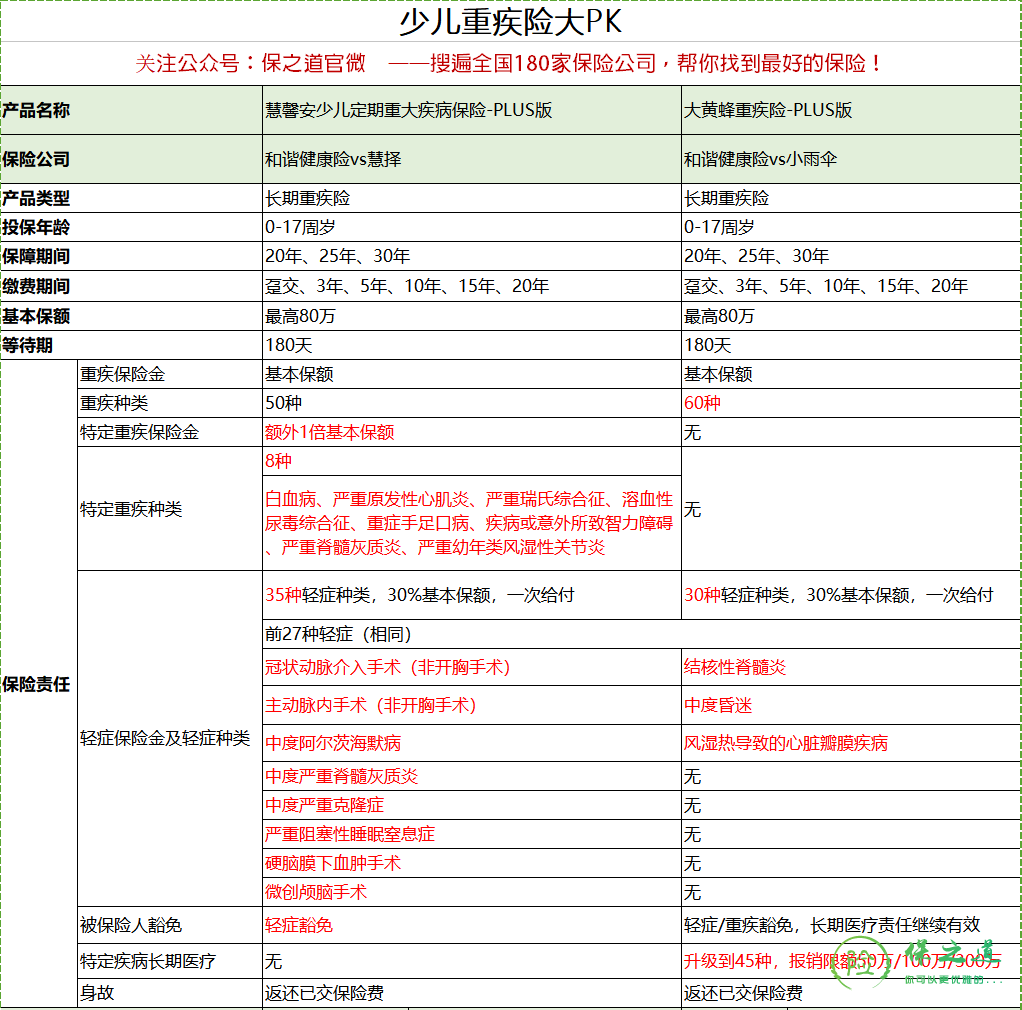The image size is (1022, 1010).
Task: Click the "前27种轻症（相同）" merged cell
Action: click(x=642, y=634)
